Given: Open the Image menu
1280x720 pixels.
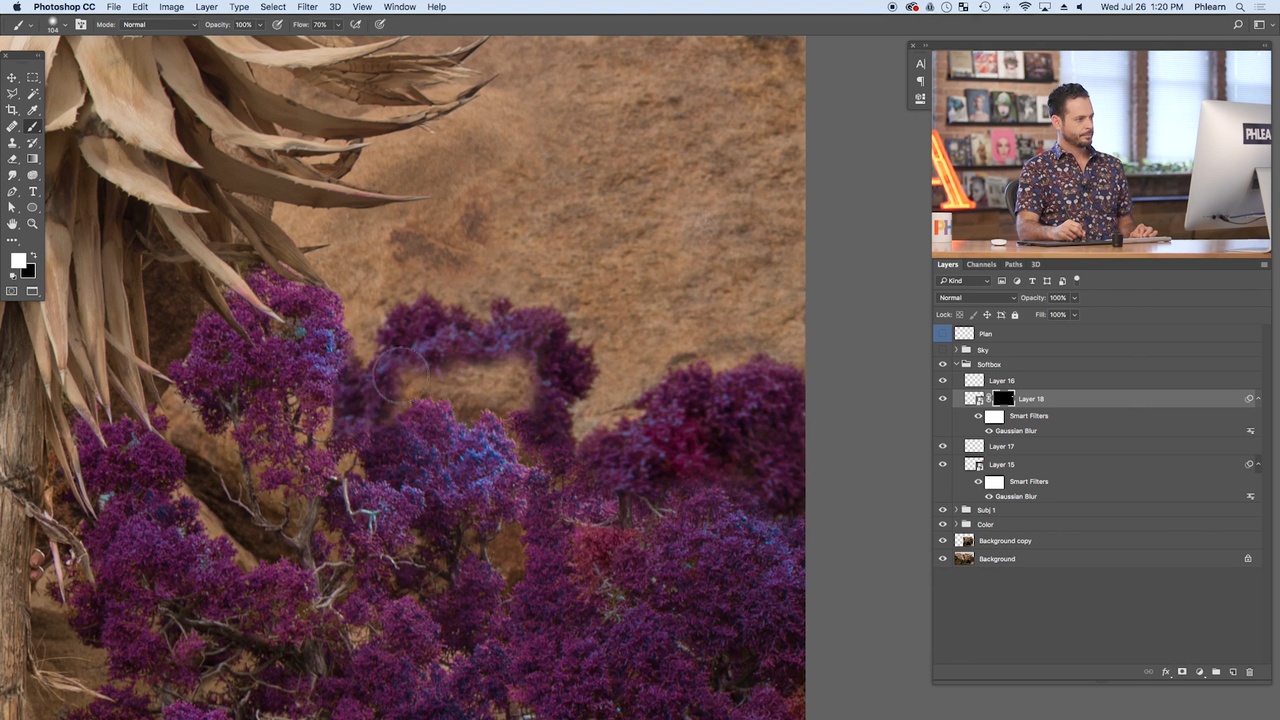Looking at the screenshot, I should [x=171, y=7].
